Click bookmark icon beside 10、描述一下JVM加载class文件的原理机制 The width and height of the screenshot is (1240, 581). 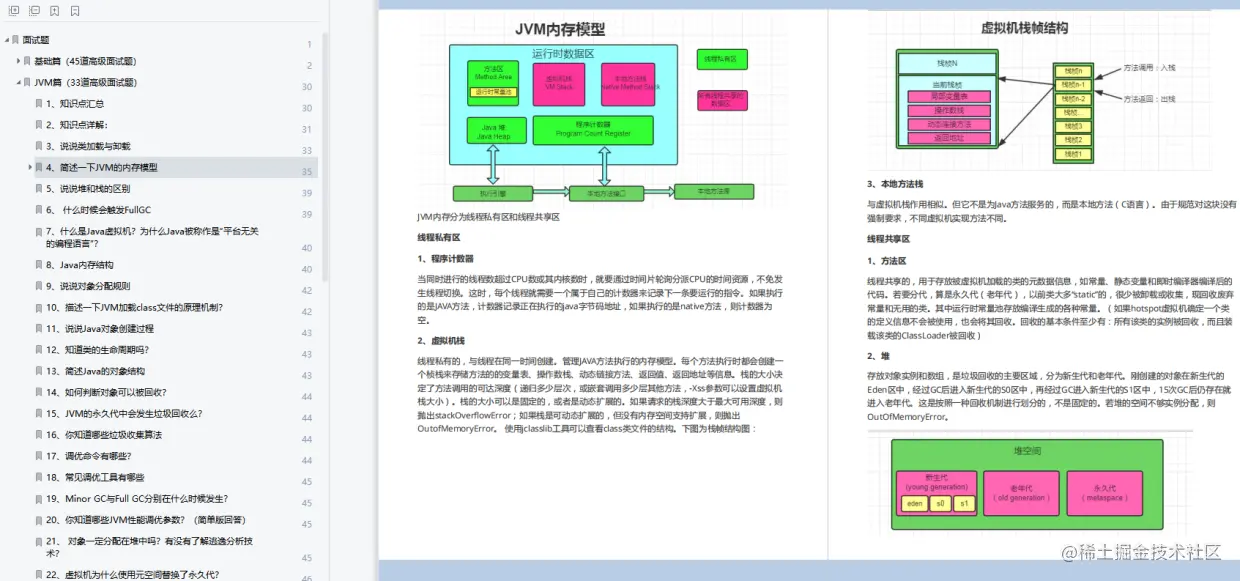[40, 308]
